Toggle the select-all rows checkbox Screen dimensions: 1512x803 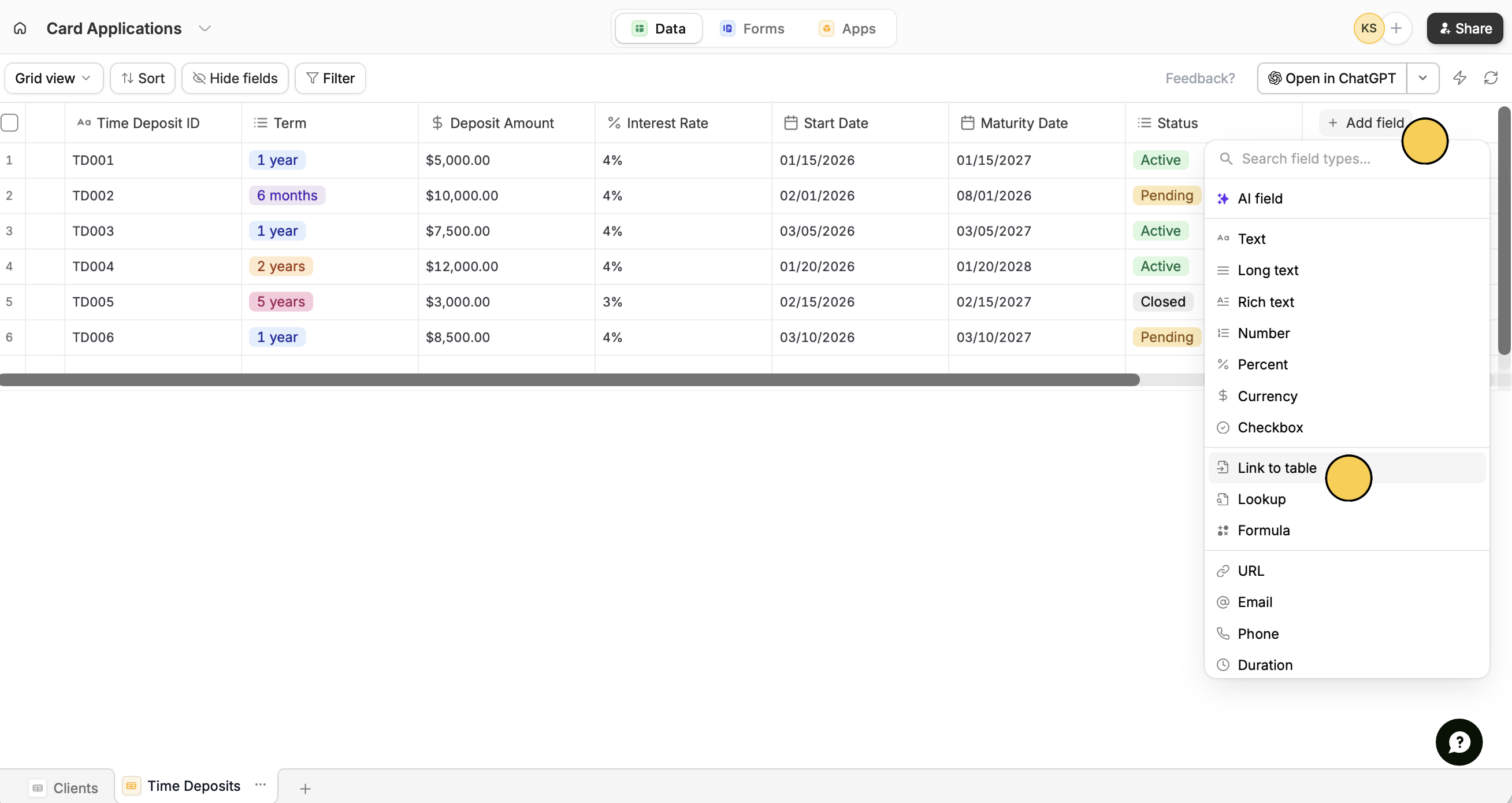(x=10, y=123)
